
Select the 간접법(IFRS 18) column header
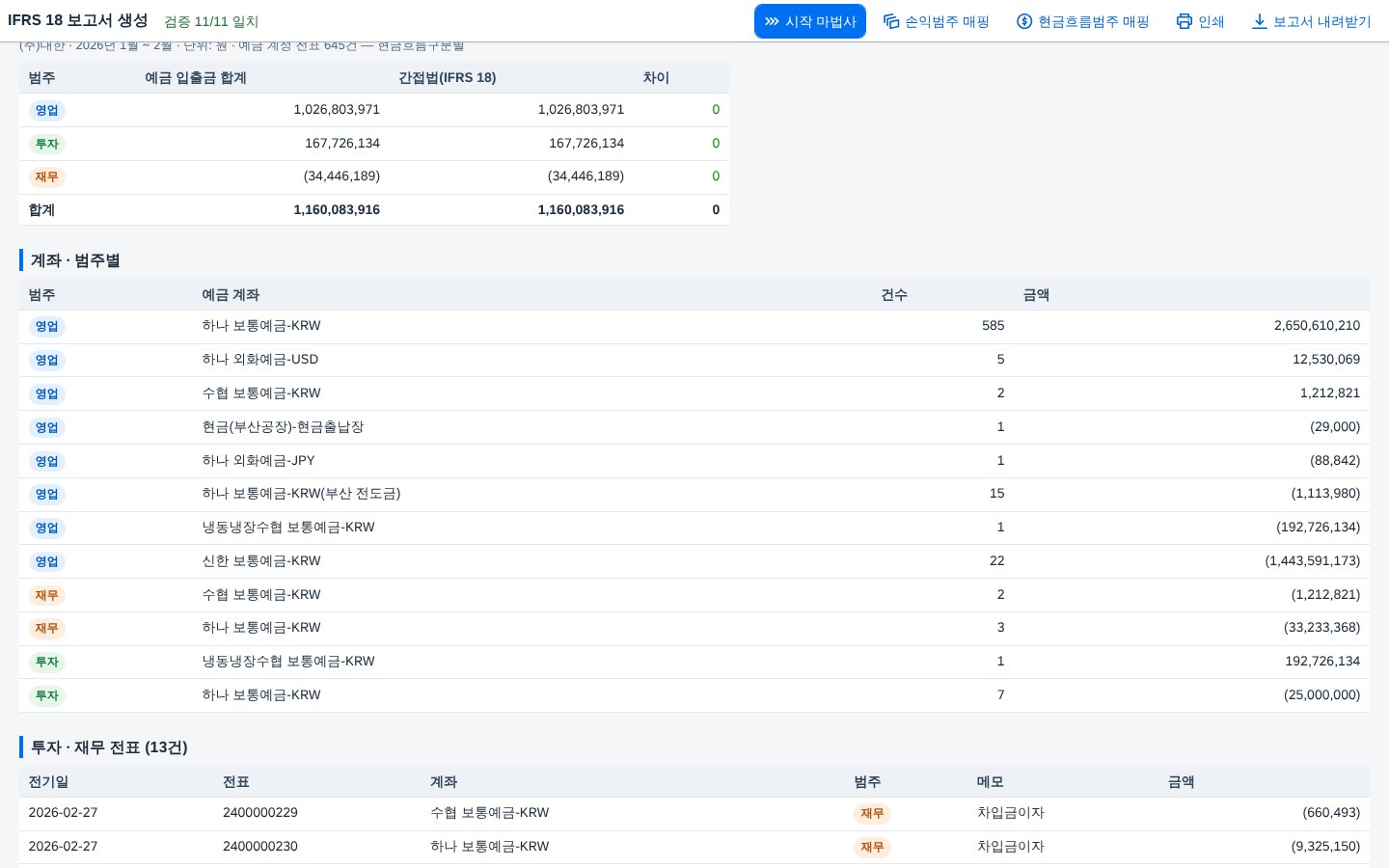click(448, 78)
